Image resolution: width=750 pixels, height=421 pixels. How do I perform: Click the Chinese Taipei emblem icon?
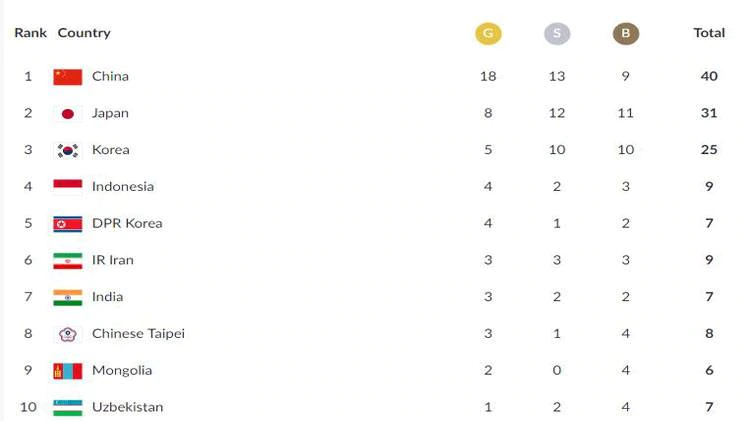click(x=67, y=334)
